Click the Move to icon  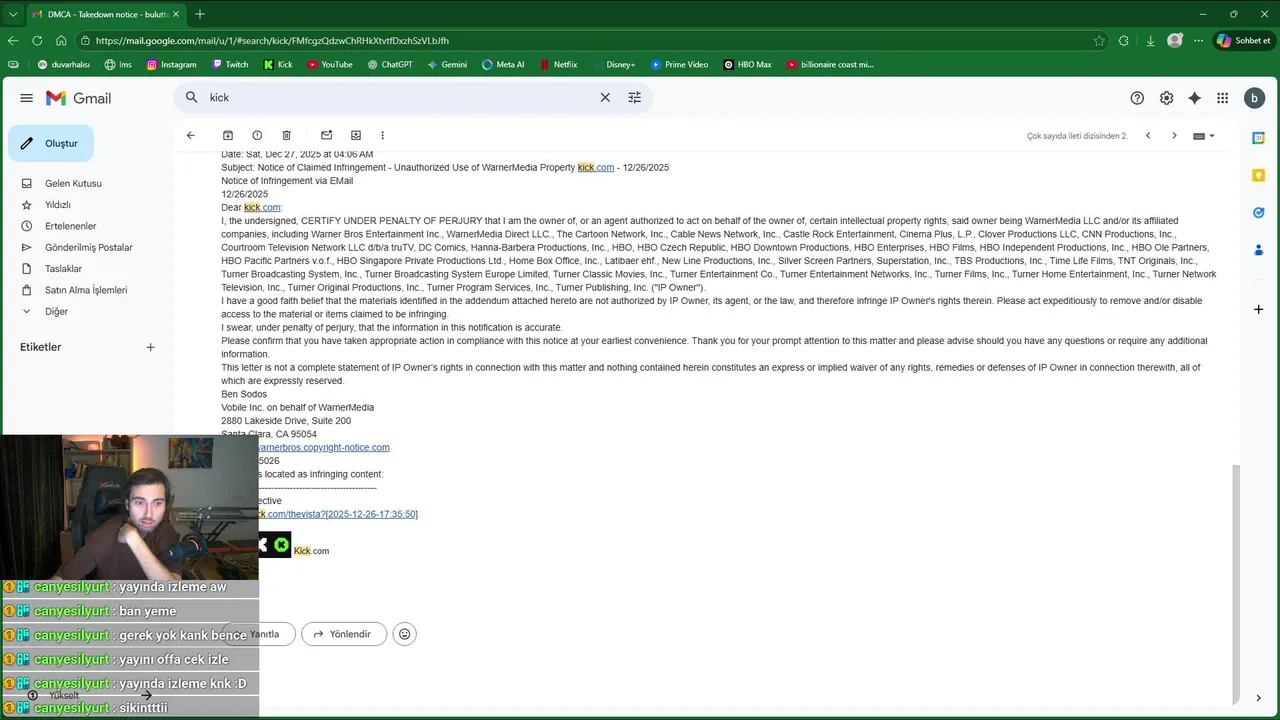click(355, 135)
